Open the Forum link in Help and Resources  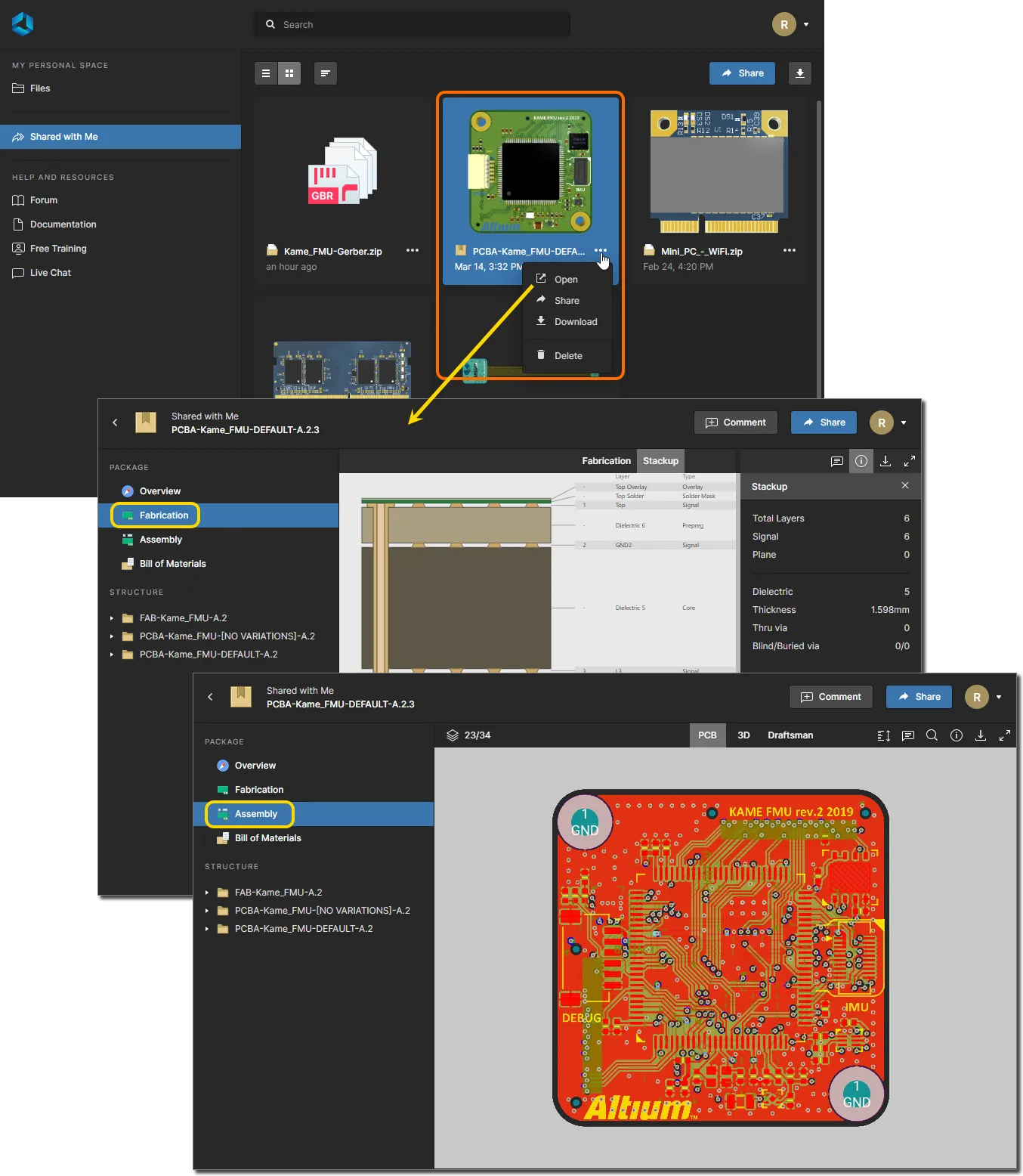pos(44,200)
